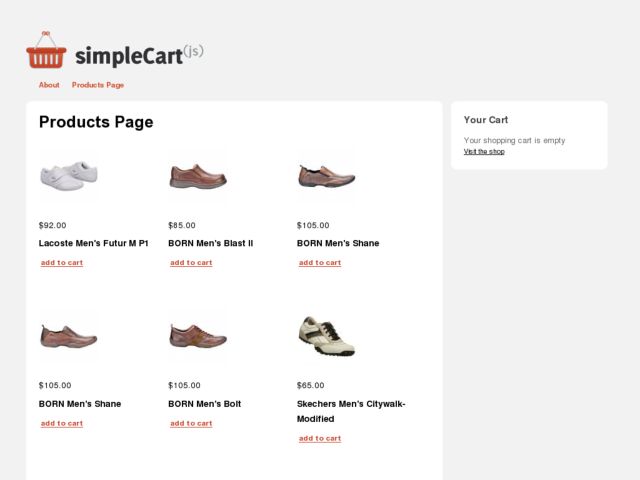Click the BORN Men's Blast II shoe image
Screen dimensions: 640x480
point(198,177)
